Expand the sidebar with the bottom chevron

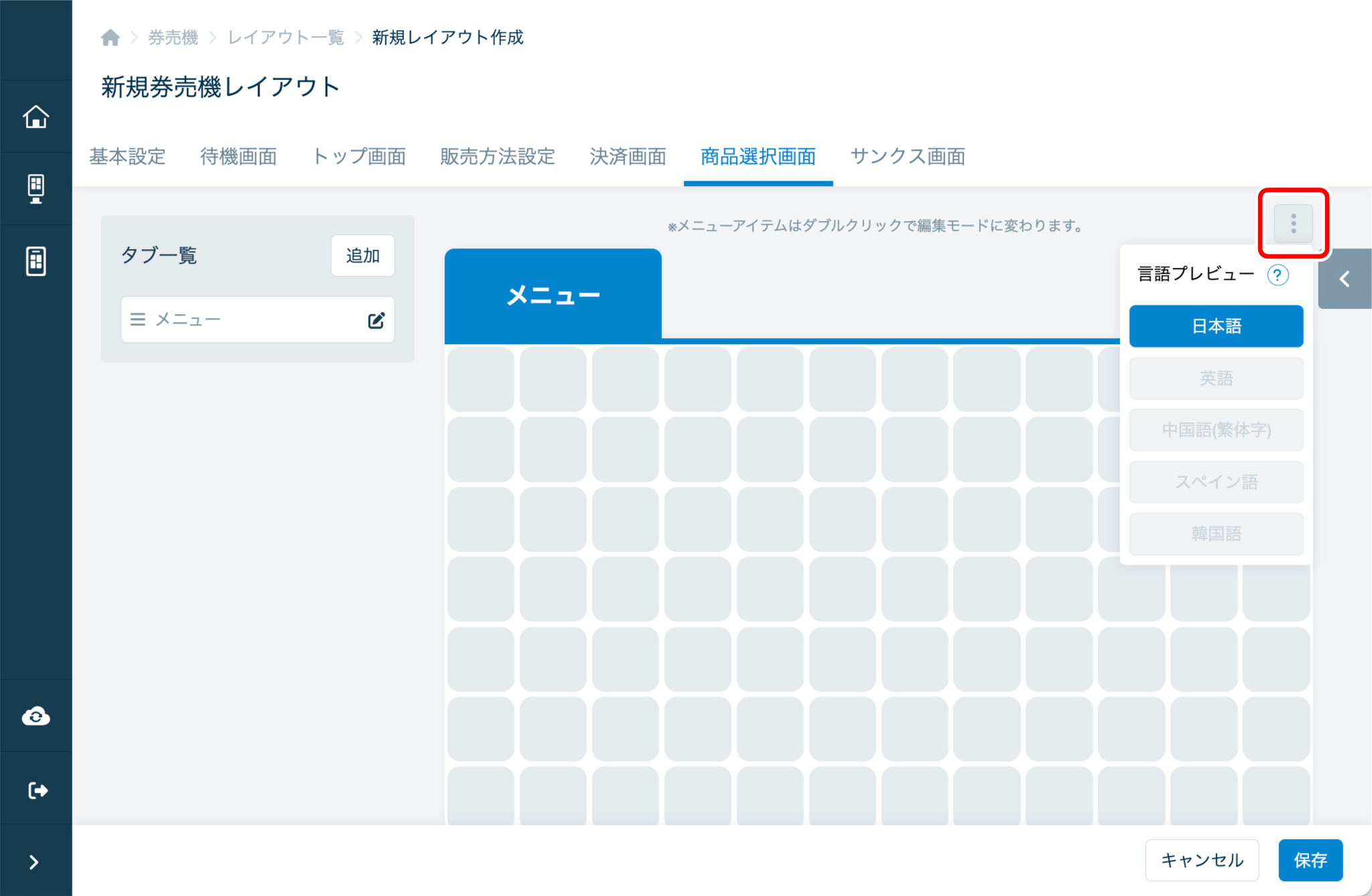34,862
